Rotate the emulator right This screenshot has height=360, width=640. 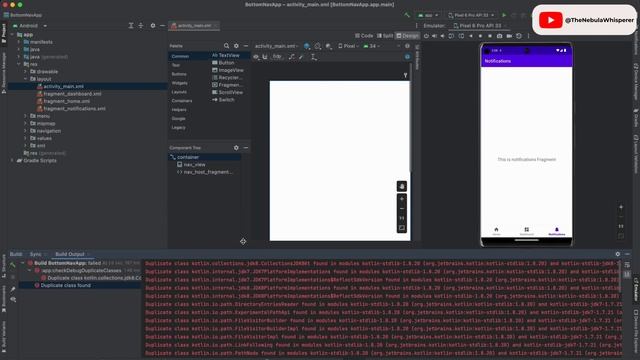tap(461, 36)
